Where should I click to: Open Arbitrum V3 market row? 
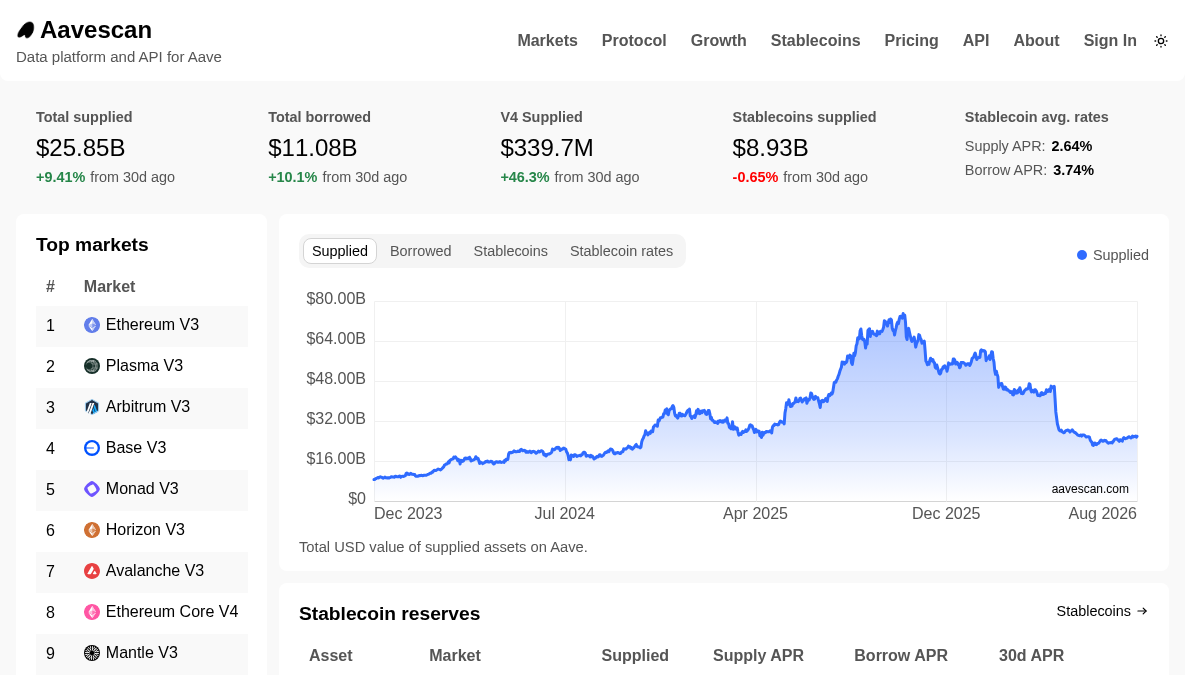coord(142,408)
